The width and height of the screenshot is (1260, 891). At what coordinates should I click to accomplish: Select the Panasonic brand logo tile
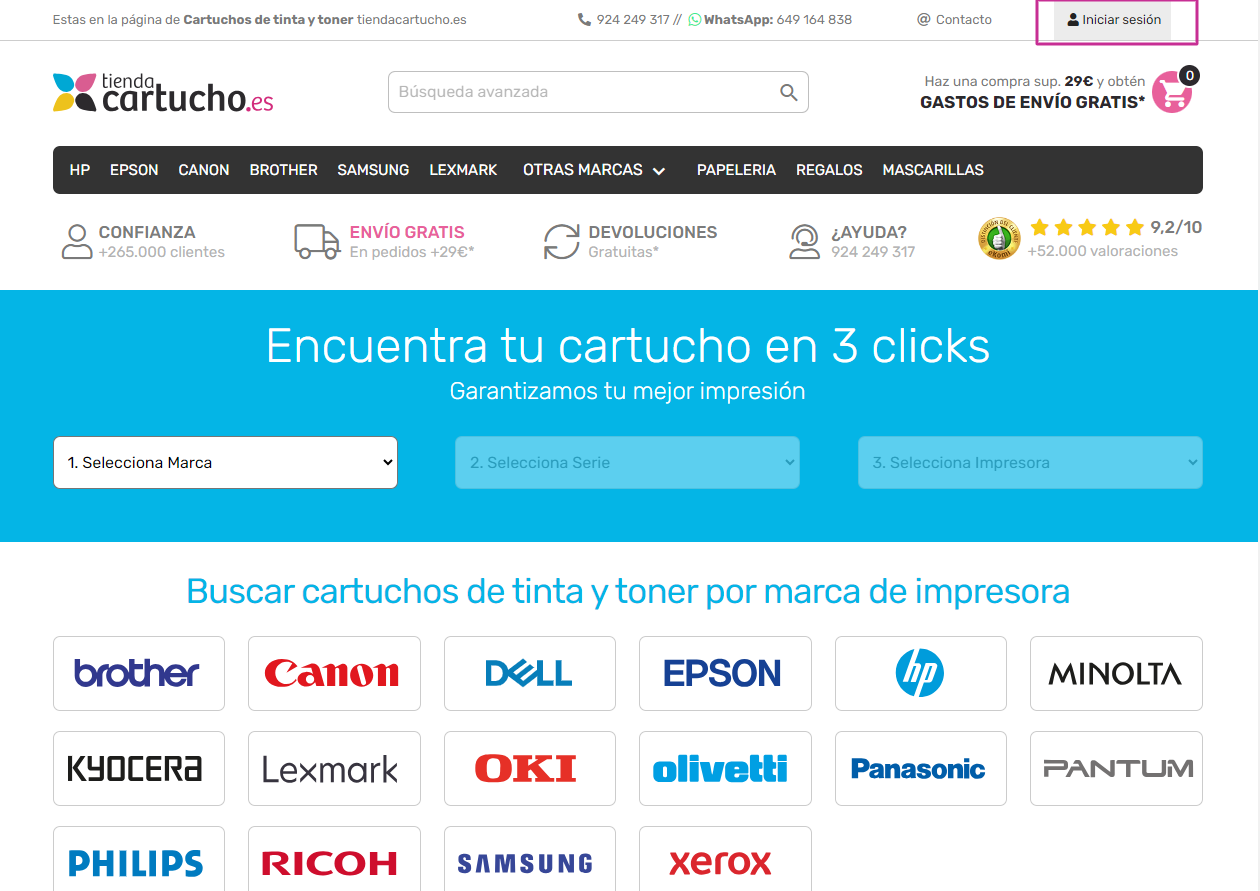(x=921, y=768)
